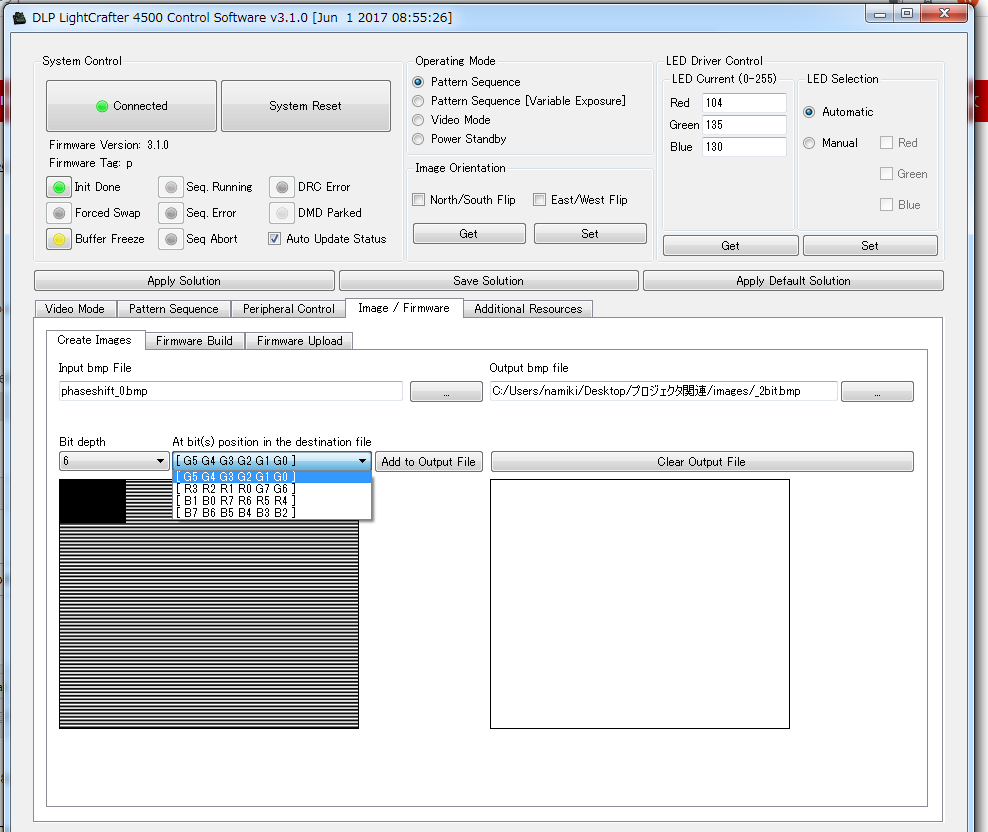
Task: Click Apply Default Solution button
Action: click(x=793, y=281)
